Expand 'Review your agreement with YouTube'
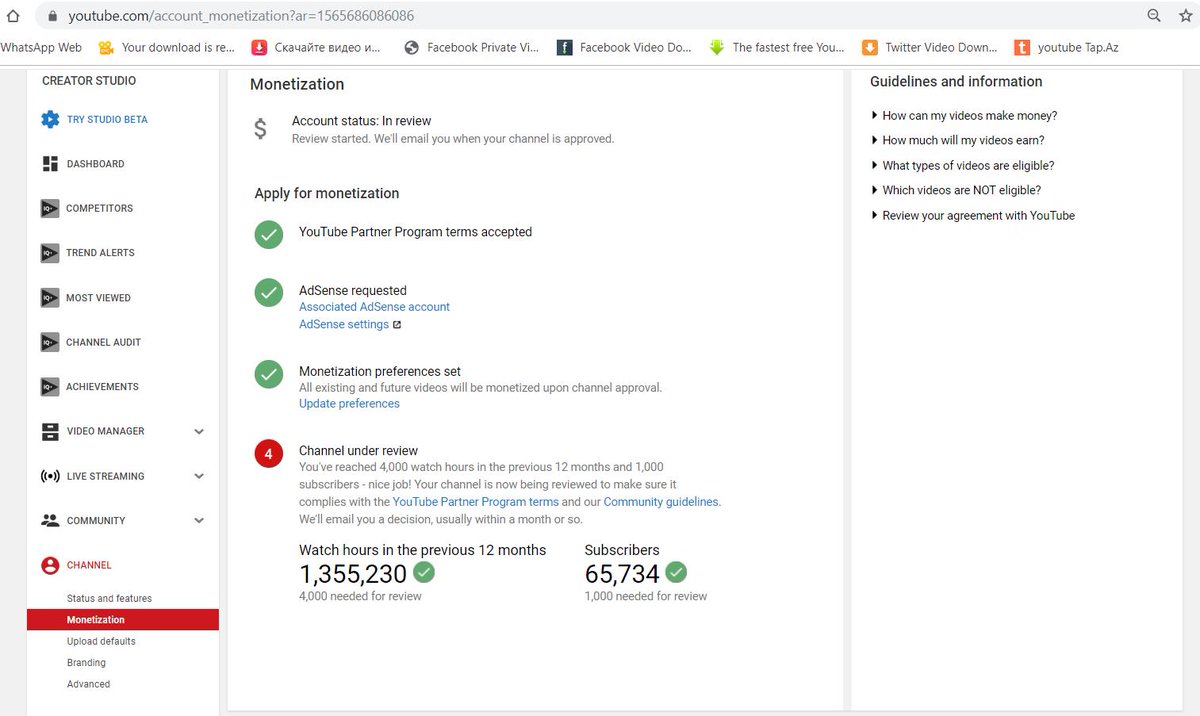The image size is (1200, 716). 974,215
